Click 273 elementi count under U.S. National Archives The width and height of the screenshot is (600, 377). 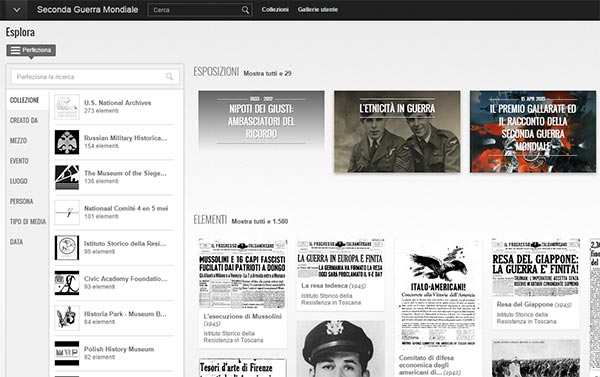coord(101,111)
